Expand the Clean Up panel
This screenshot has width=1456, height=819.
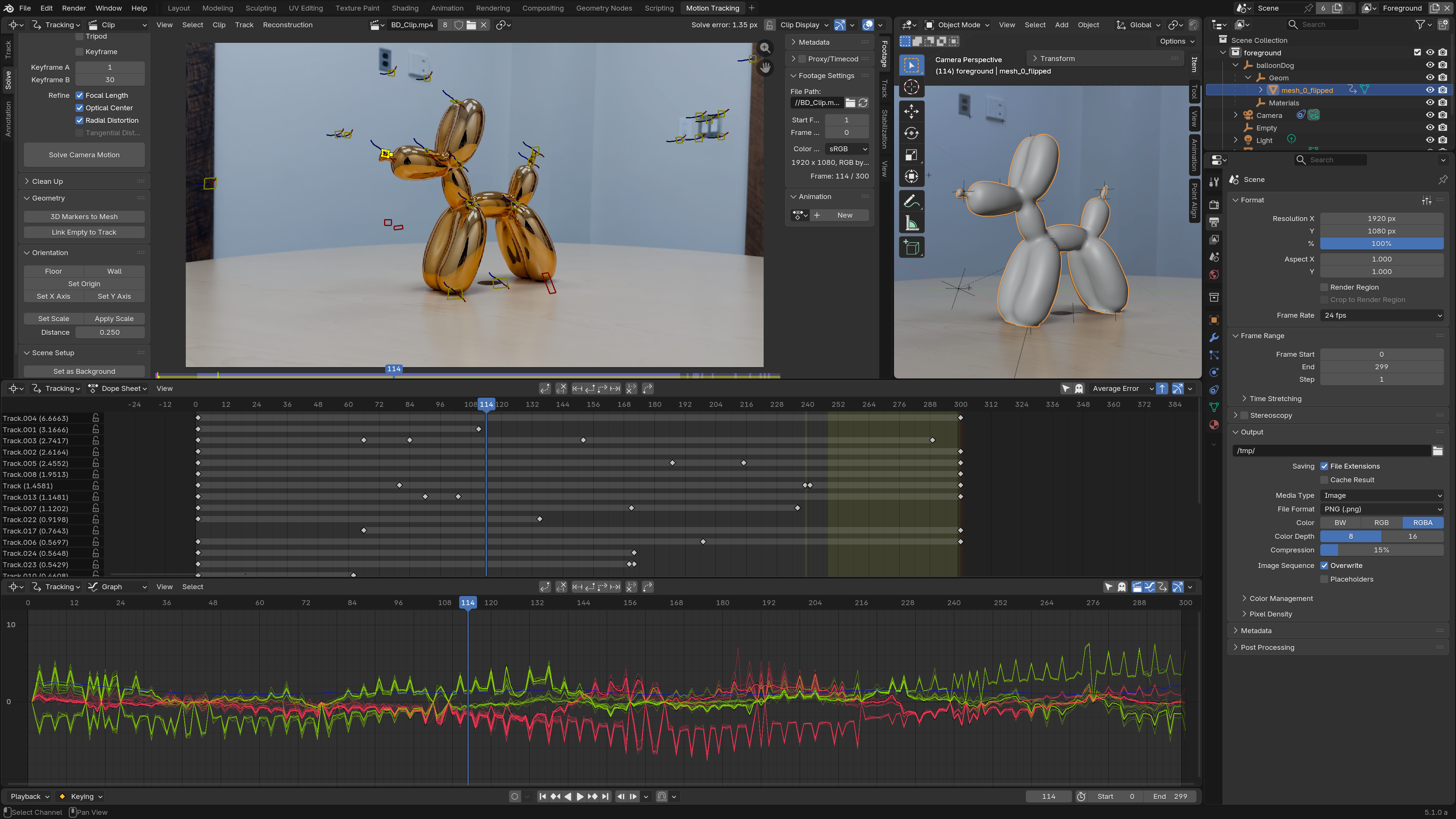click(x=47, y=182)
